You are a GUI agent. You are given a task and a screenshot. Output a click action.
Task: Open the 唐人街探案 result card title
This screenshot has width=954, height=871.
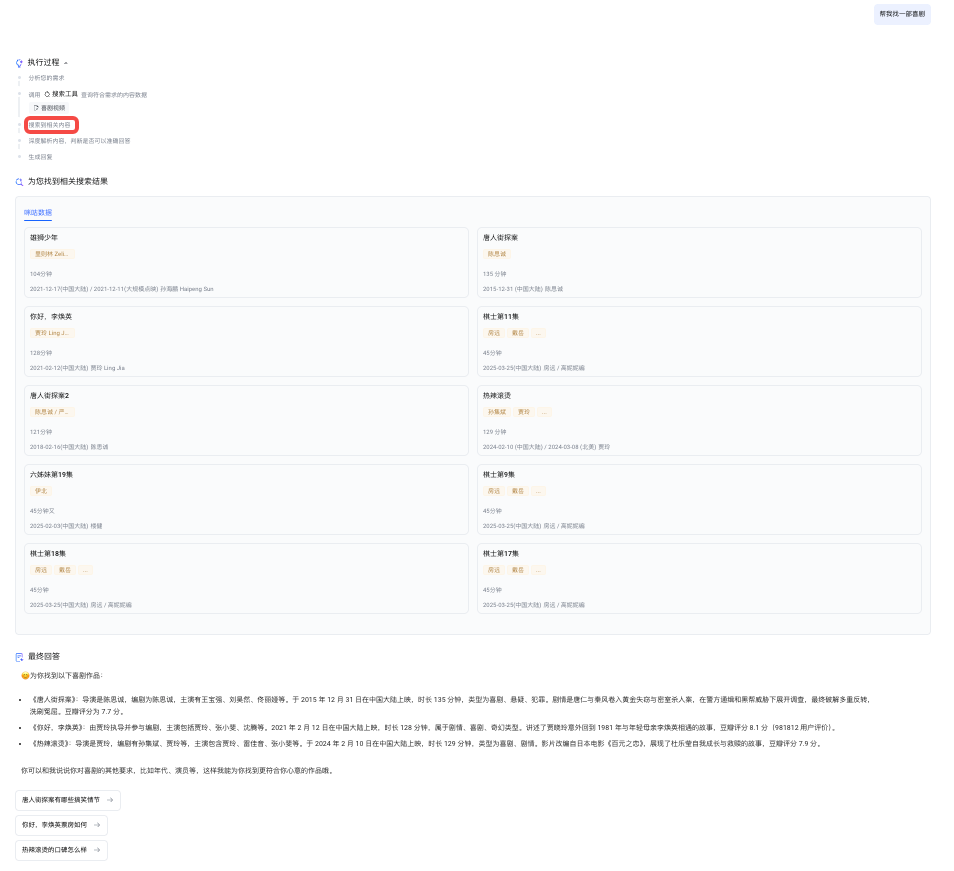click(500, 238)
